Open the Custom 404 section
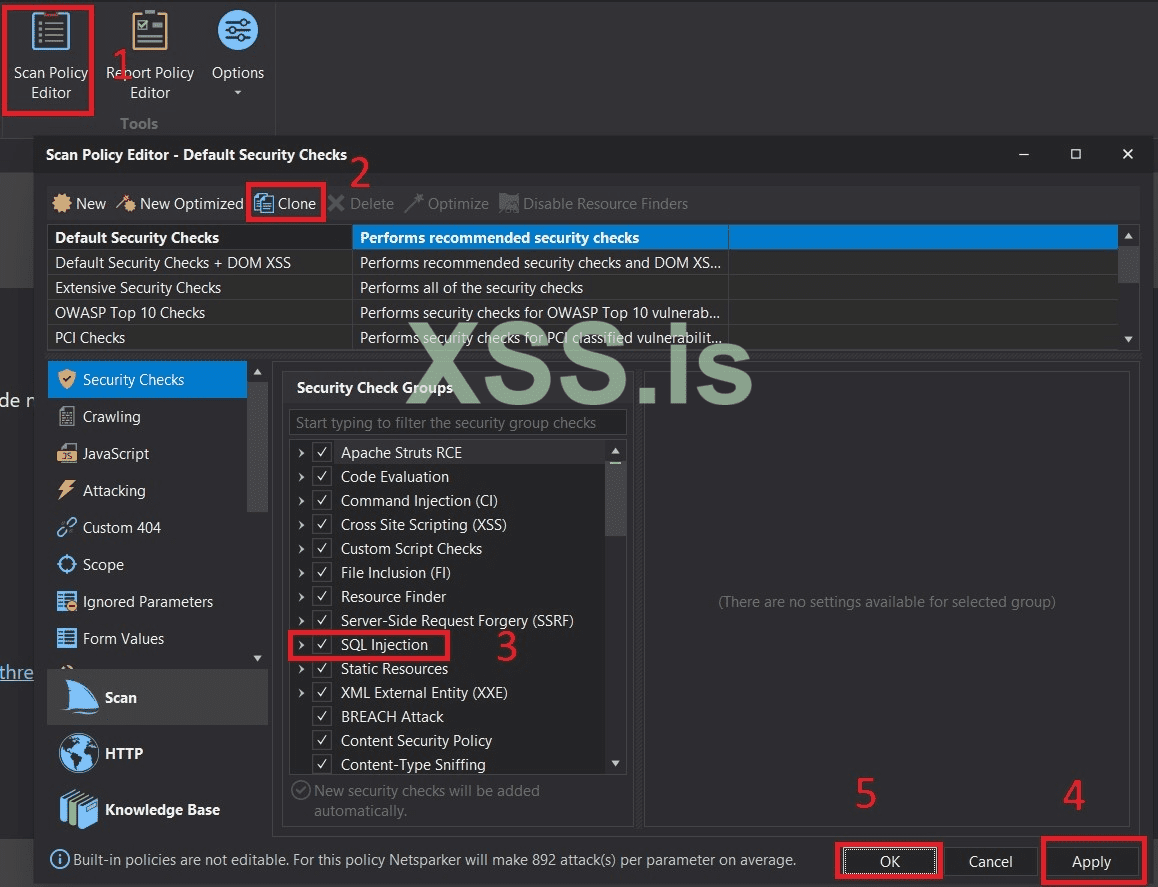The width and height of the screenshot is (1158, 887). (x=147, y=527)
